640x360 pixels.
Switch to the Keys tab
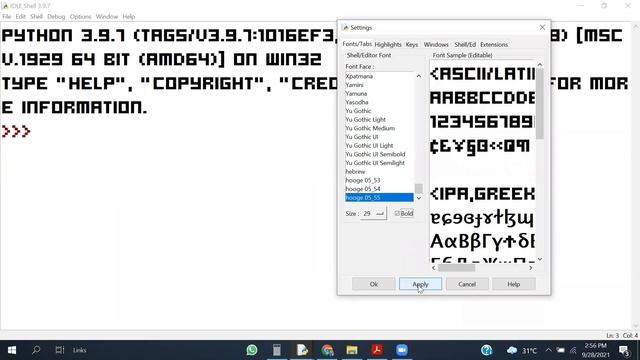click(x=411, y=44)
